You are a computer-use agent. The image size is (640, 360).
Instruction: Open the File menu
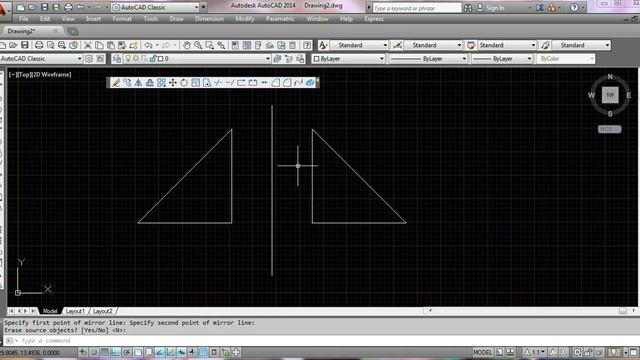[24, 19]
